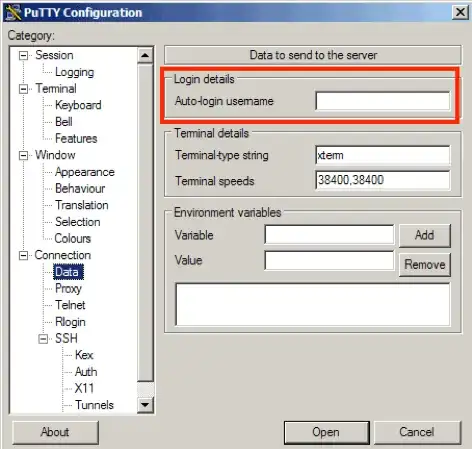Select the SSH category
The height and width of the screenshot is (449, 472).
[x=66, y=338]
